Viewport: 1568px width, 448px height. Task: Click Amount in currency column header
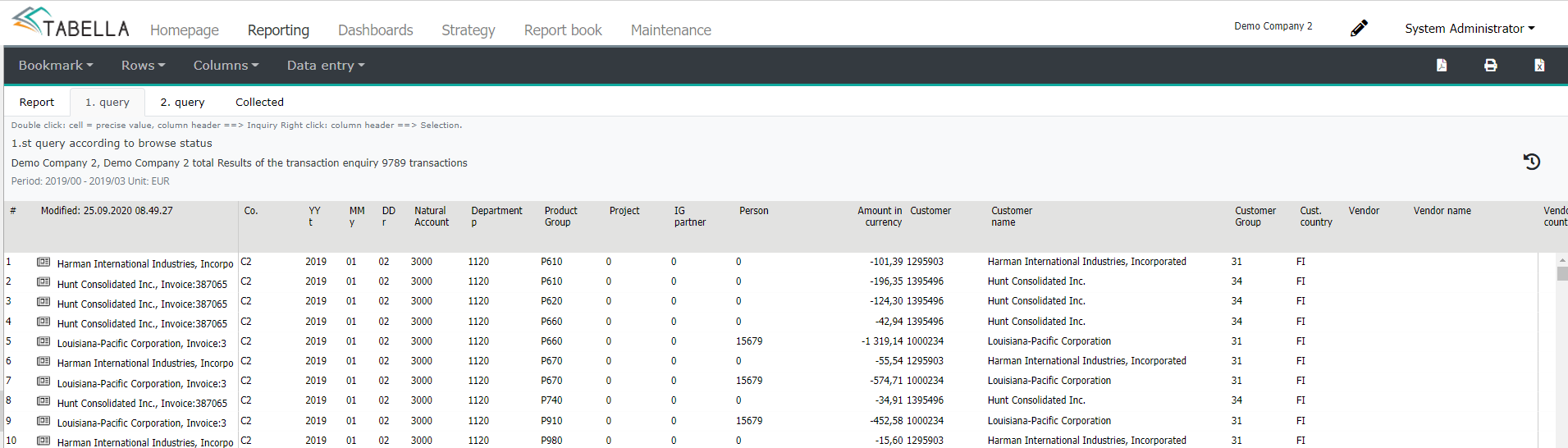coord(880,217)
